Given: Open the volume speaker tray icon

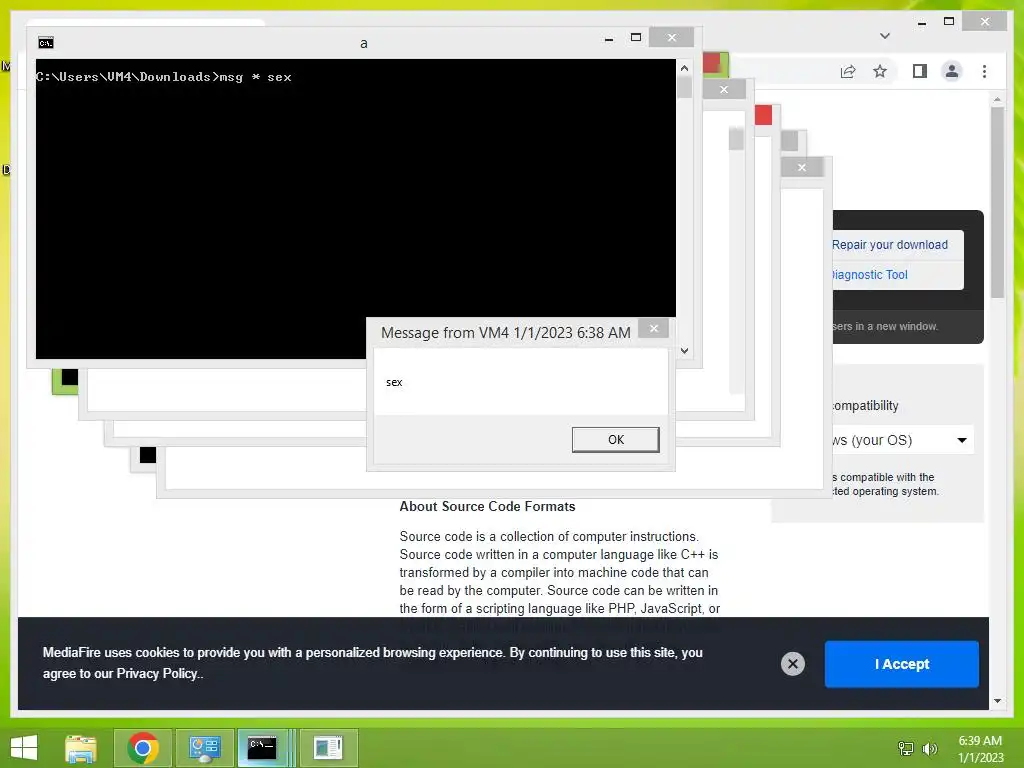Looking at the screenshot, I should coord(929,748).
